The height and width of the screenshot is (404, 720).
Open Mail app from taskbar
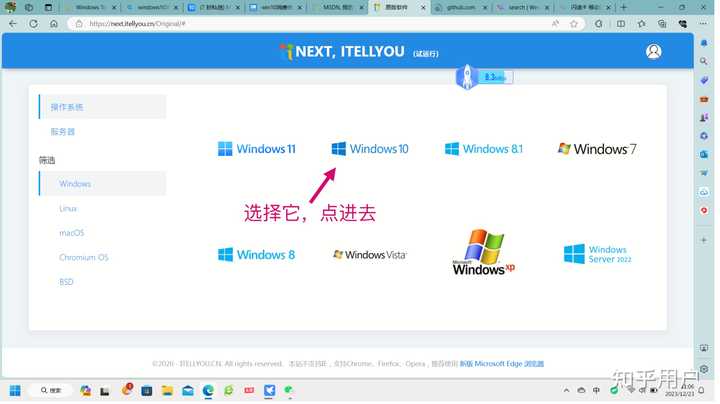(x=188, y=391)
